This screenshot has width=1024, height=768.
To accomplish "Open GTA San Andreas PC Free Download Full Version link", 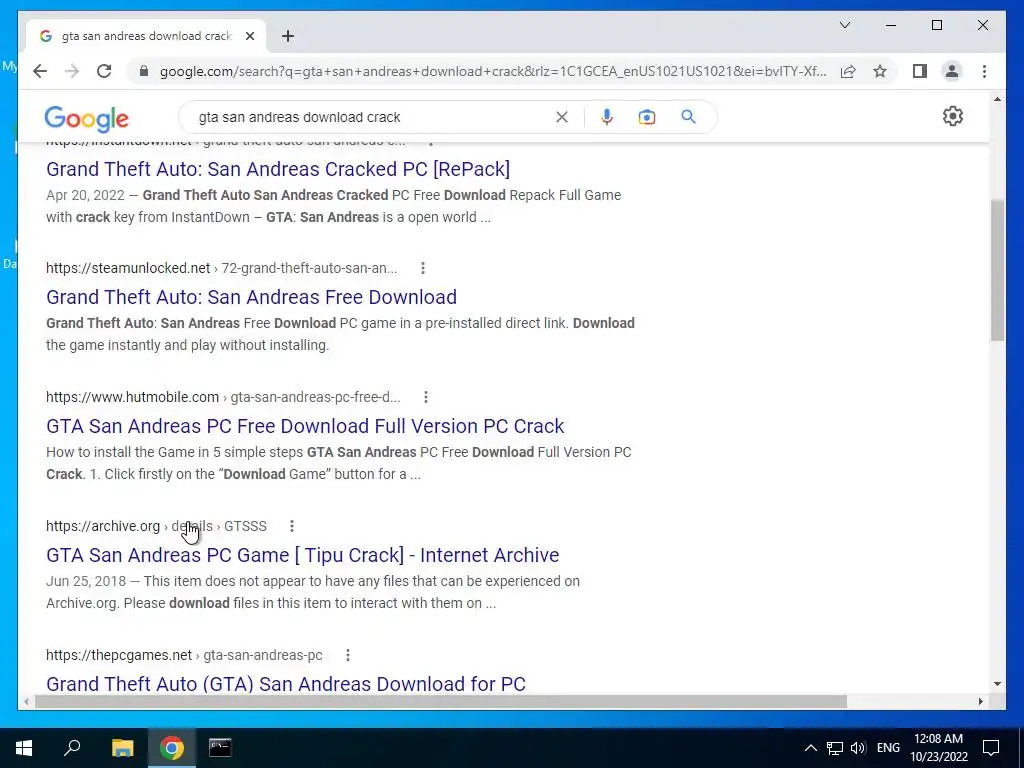I will coord(305,426).
